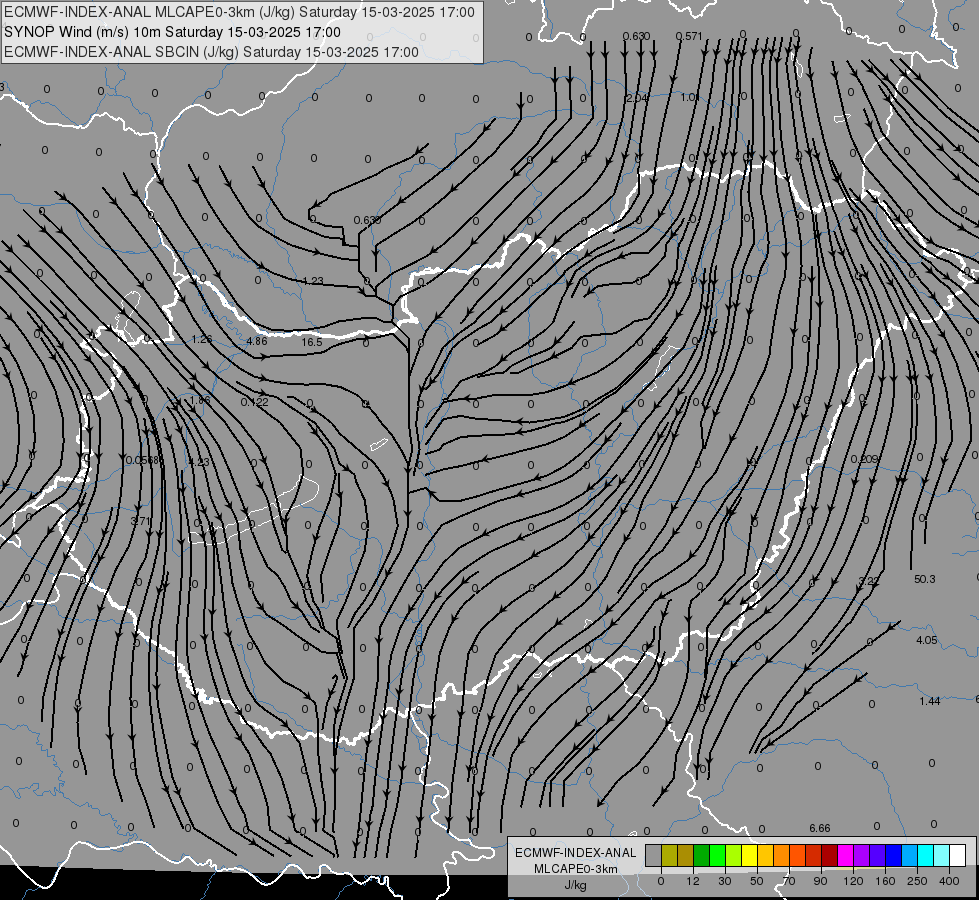Click the SYNOP Wind 10m header line
The height and width of the screenshot is (900, 979).
point(172,32)
